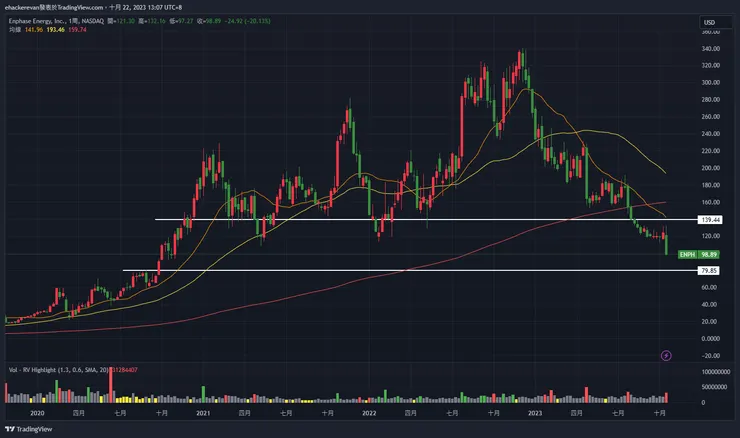Image resolution: width=740 pixels, height=438 pixels.
Task: Click the publish date 十月 22, 2023 13:07 UTC+8
Action: coord(146,7)
